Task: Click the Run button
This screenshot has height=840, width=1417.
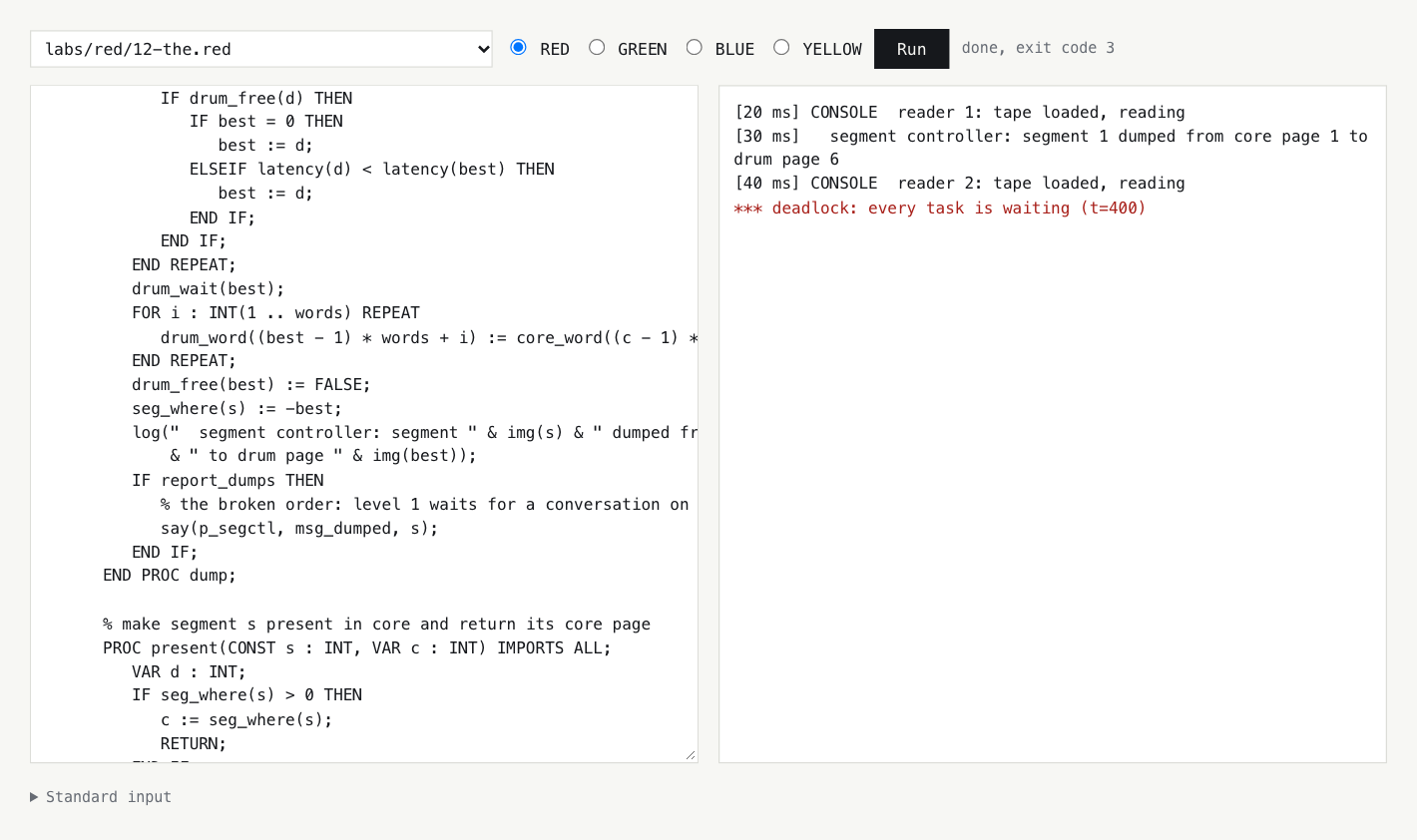Action: (x=911, y=49)
